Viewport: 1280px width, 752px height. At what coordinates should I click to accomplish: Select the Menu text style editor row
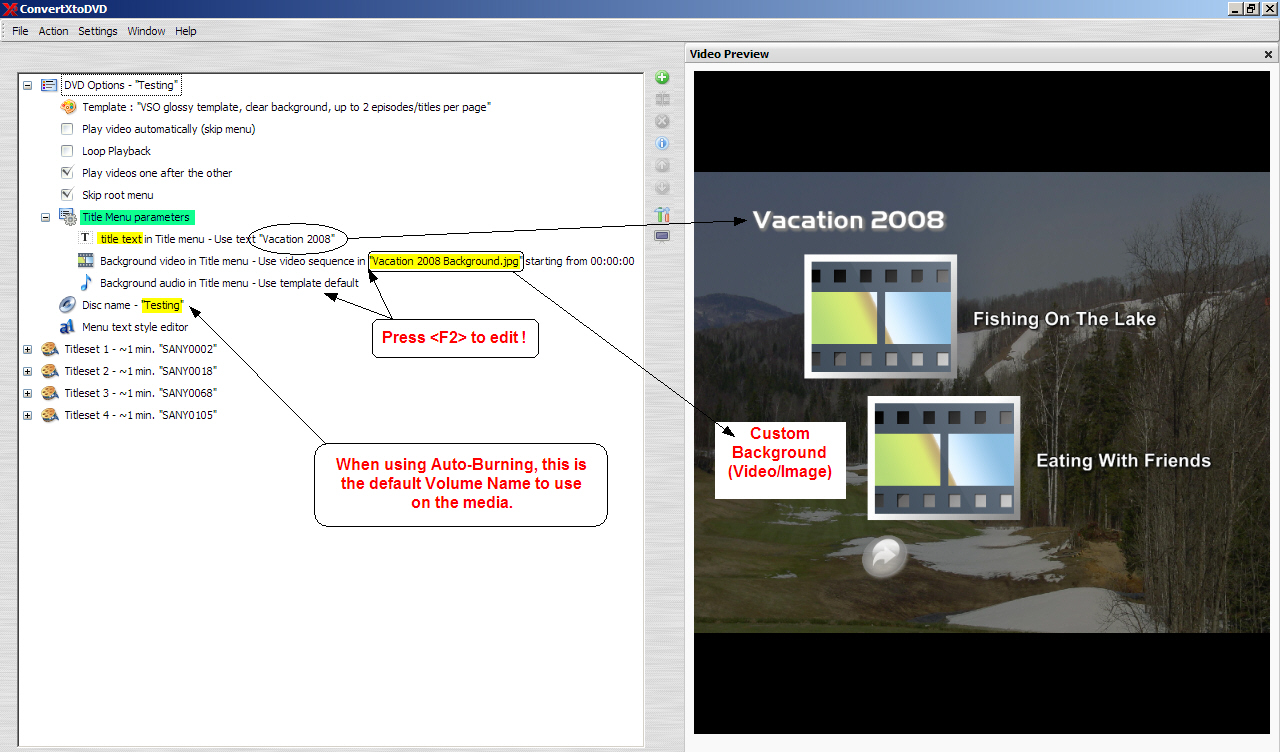pos(135,327)
